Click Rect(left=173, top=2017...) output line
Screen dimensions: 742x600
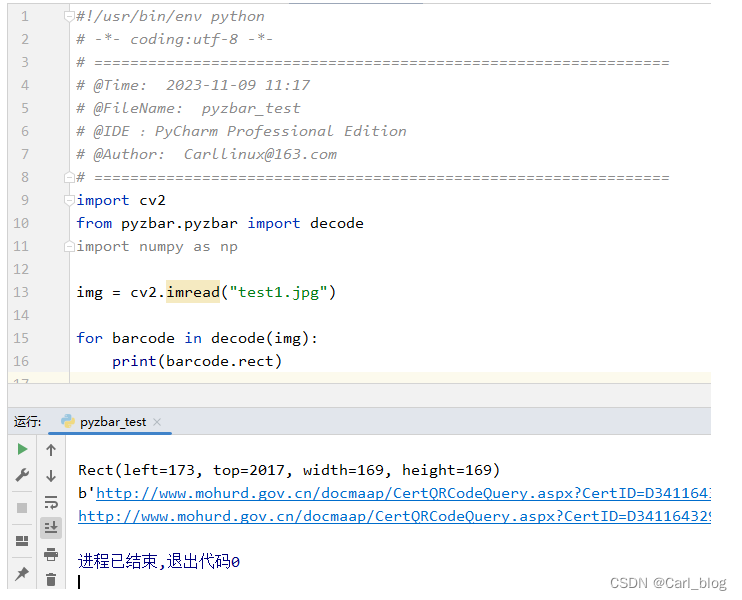[x=289, y=470]
